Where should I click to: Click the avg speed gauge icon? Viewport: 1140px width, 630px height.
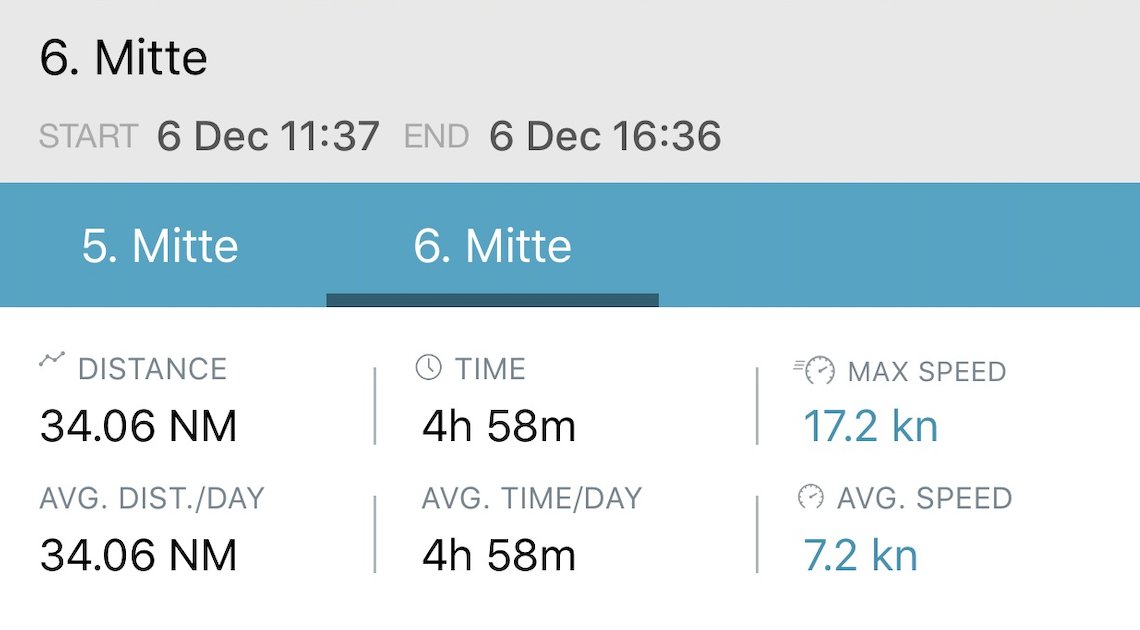(x=811, y=497)
